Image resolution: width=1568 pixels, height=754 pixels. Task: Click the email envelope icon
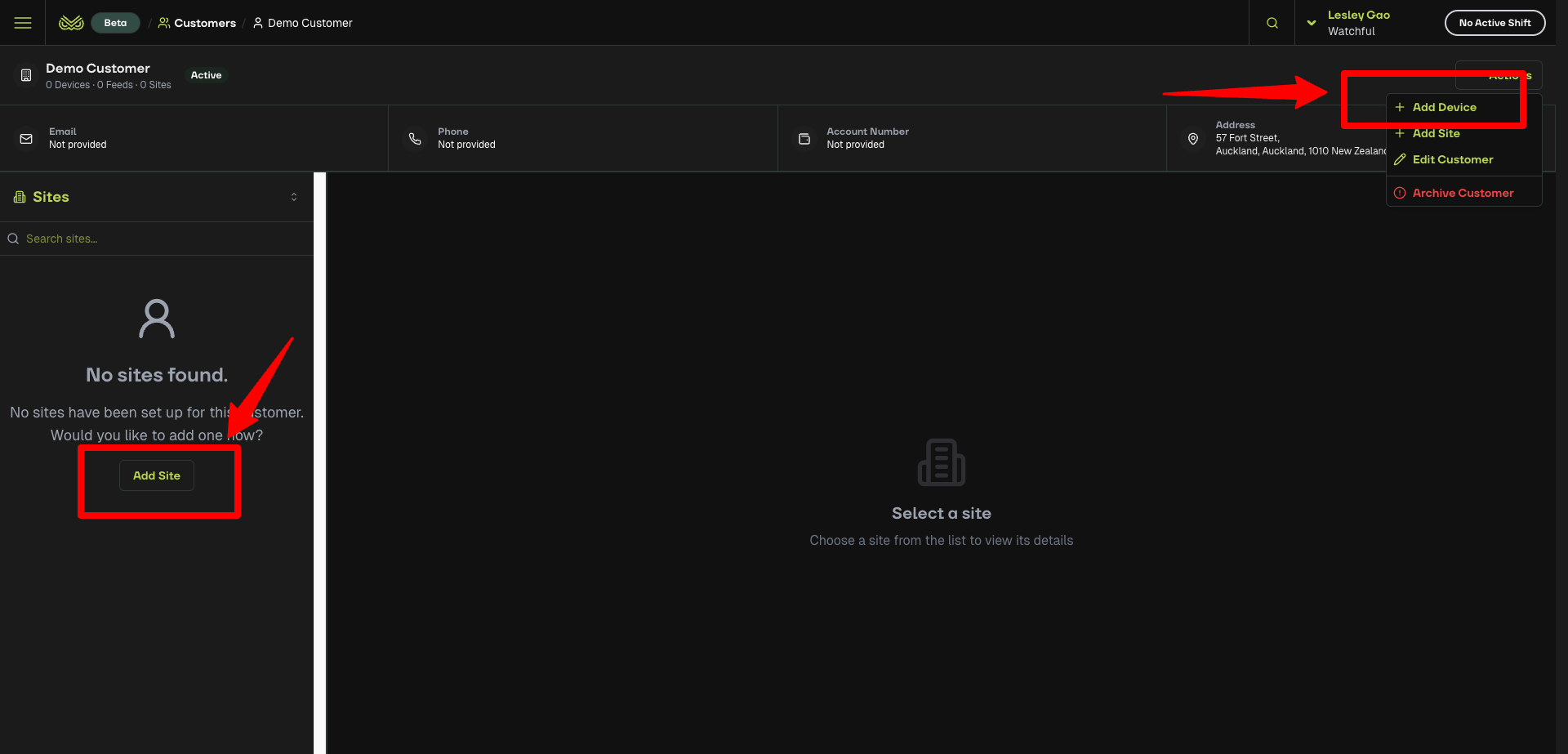[x=26, y=139]
